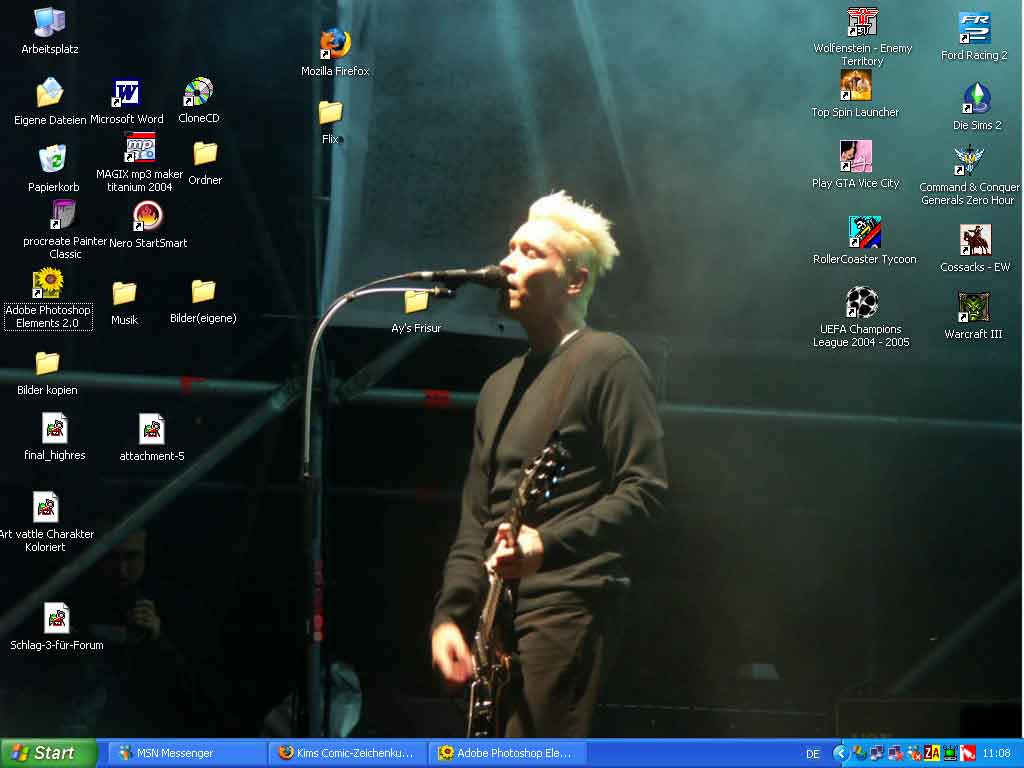Image resolution: width=1024 pixels, height=768 pixels.
Task: Open the DE language bar selector
Action: tap(813, 754)
